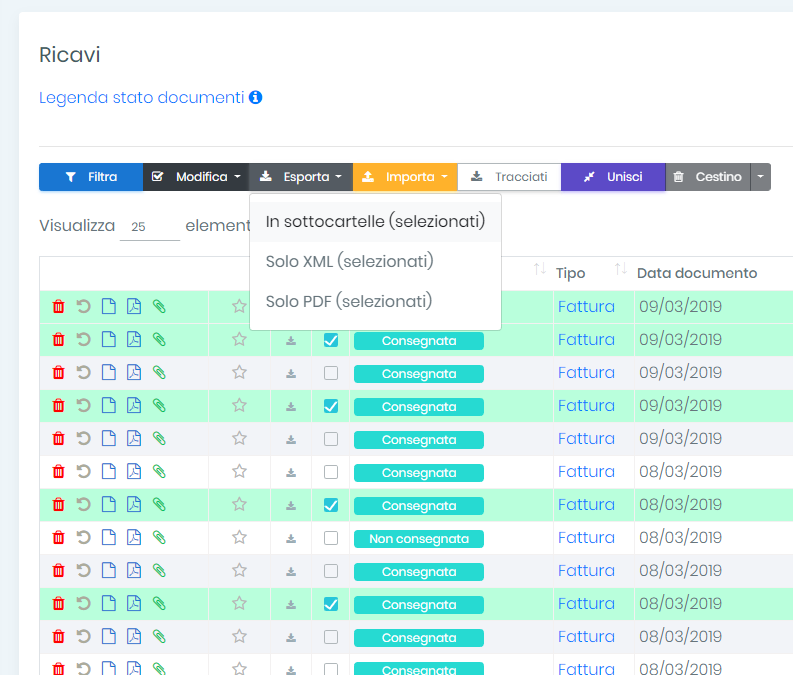
Task: Choose Solo PDF (selezionati) export option
Action: click(375, 301)
